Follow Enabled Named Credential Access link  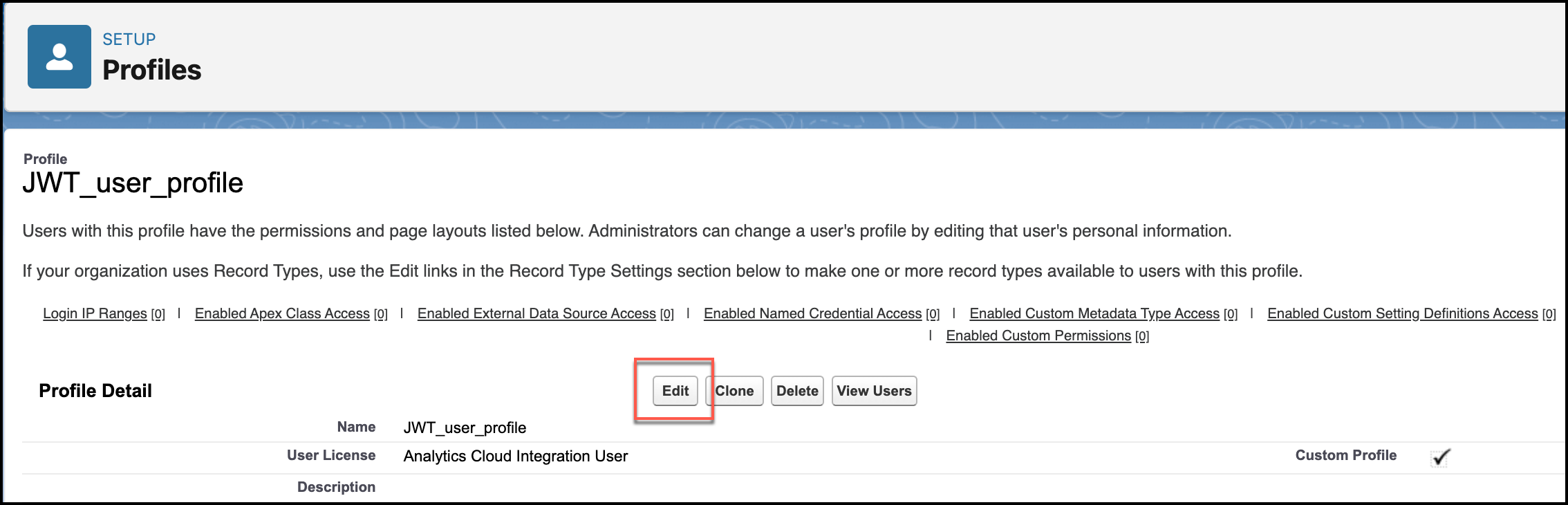point(812,313)
